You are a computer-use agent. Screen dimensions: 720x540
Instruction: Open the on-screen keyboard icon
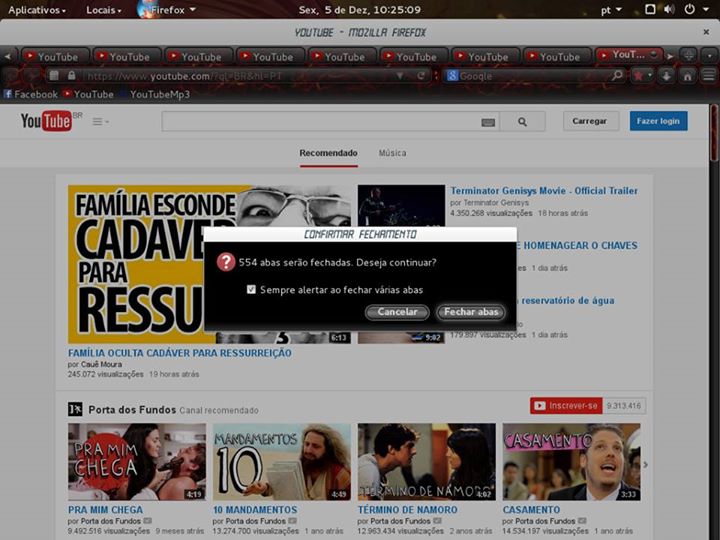pyautogui.click(x=488, y=122)
